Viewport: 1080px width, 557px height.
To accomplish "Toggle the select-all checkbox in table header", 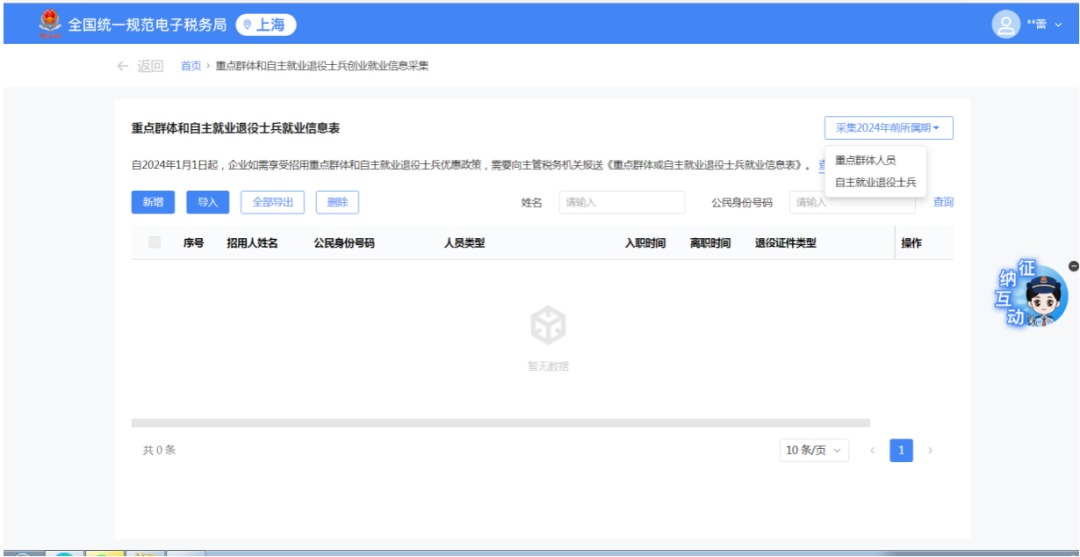I will [x=154, y=242].
